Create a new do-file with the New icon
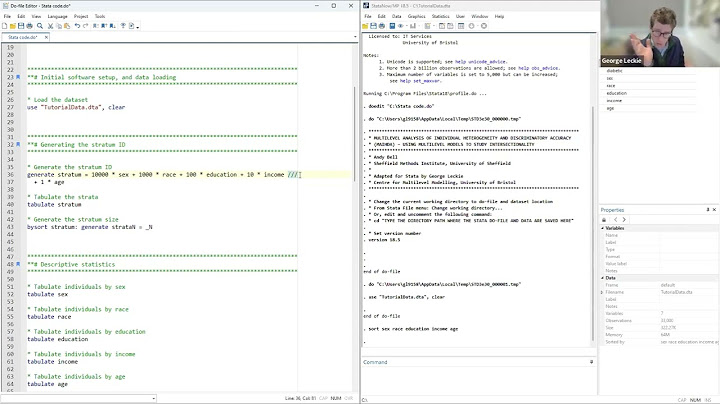This screenshot has height=404, width=720. coord(5,26)
